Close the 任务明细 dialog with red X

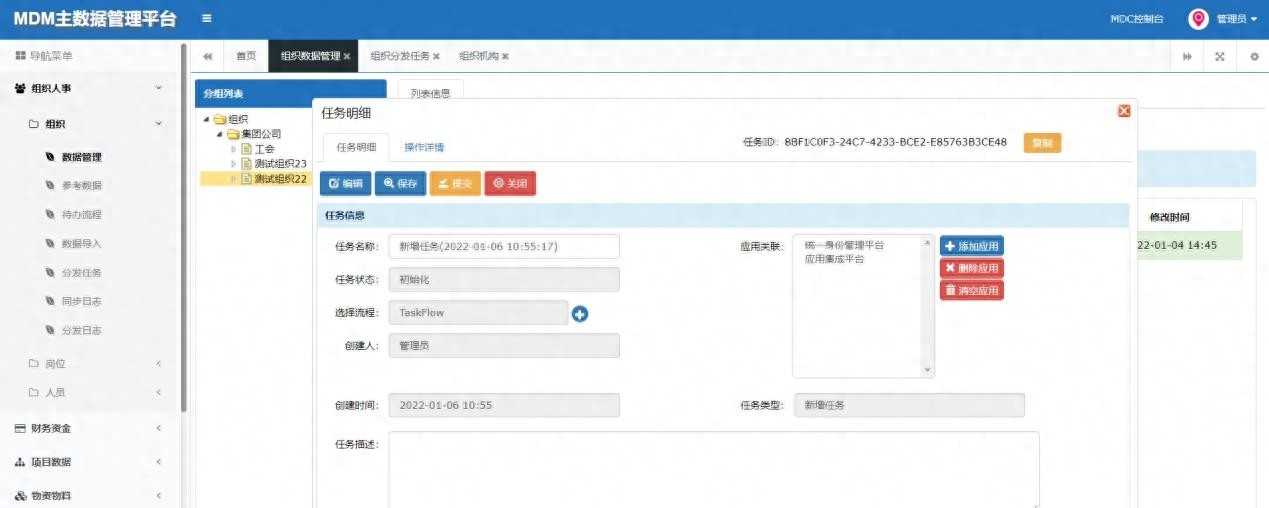(1124, 111)
